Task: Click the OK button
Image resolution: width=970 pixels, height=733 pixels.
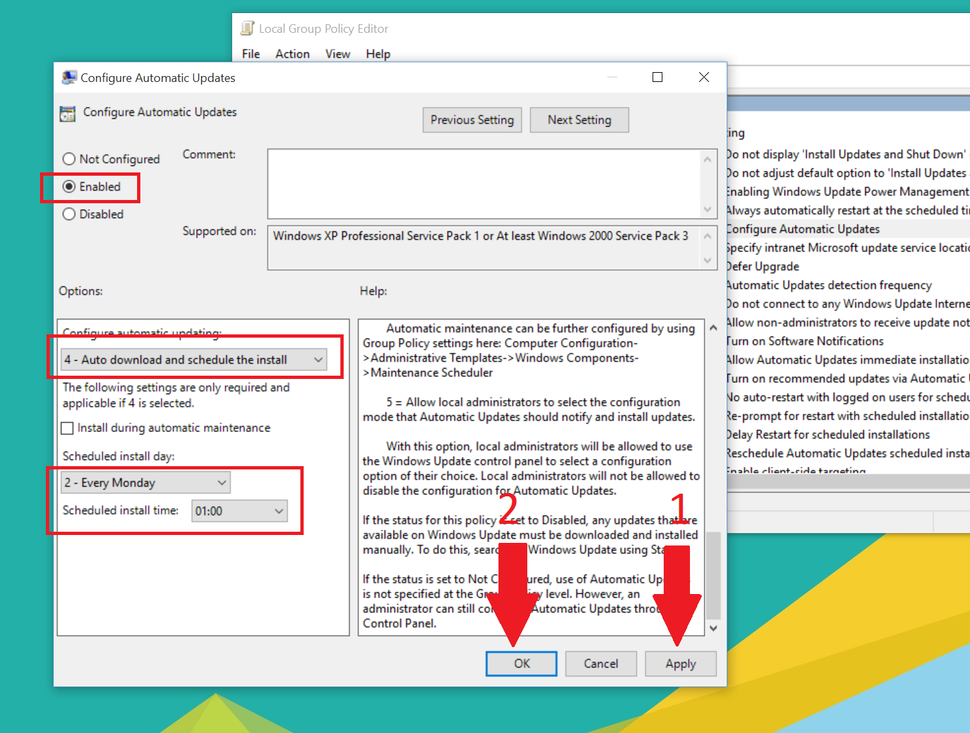Action: pyautogui.click(x=521, y=664)
